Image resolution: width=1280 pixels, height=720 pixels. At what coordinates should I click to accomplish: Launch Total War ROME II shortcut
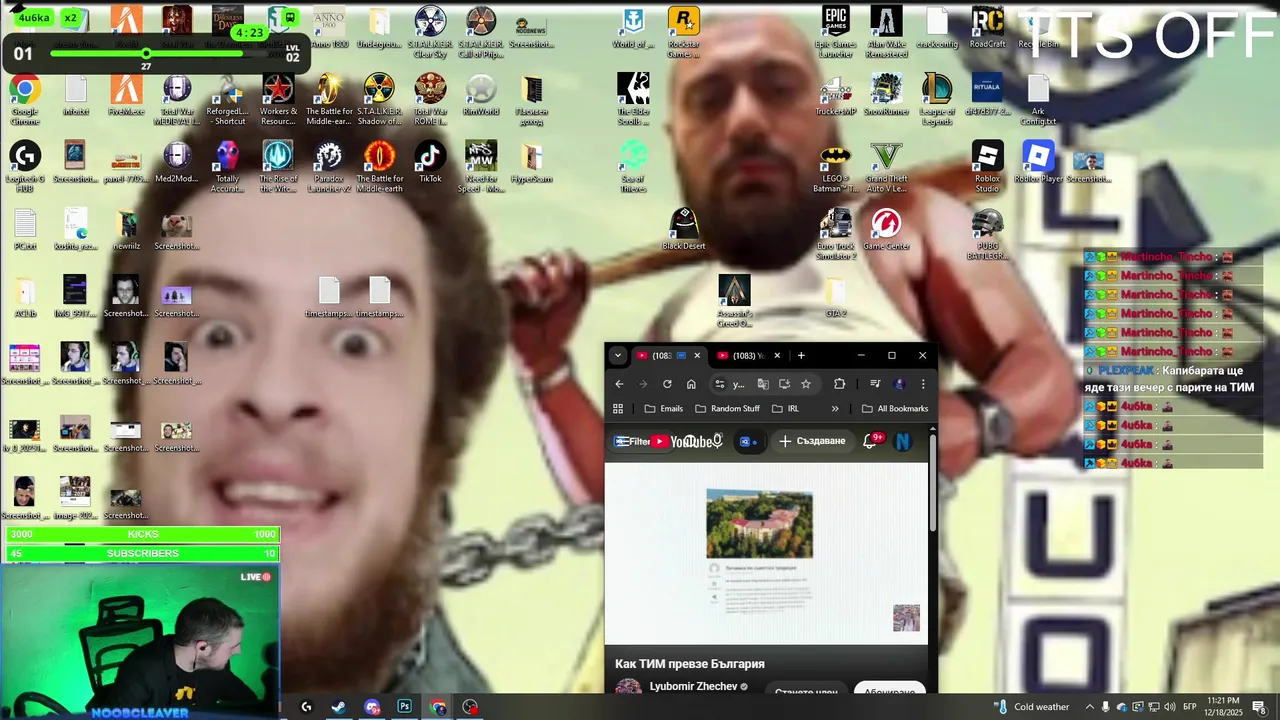coord(431,98)
